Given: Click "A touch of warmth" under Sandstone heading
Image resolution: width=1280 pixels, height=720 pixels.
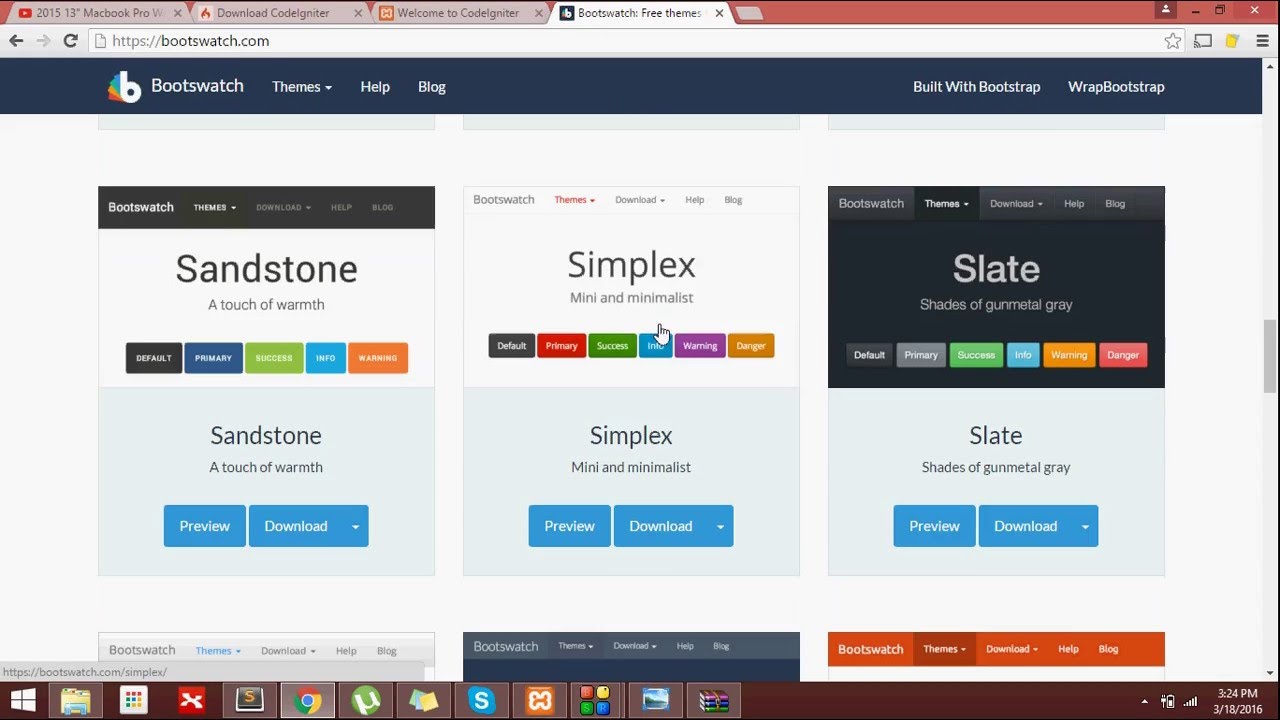Looking at the screenshot, I should [266, 467].
